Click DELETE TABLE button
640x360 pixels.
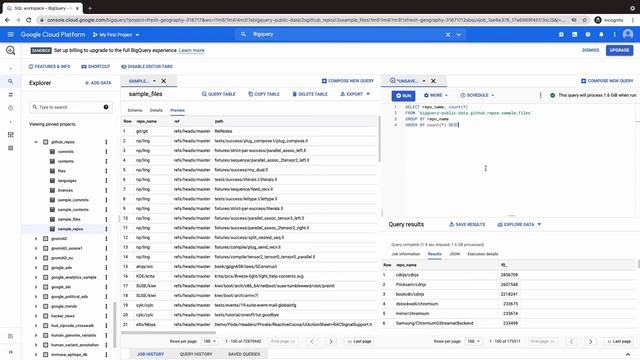[x=310, y=94]
